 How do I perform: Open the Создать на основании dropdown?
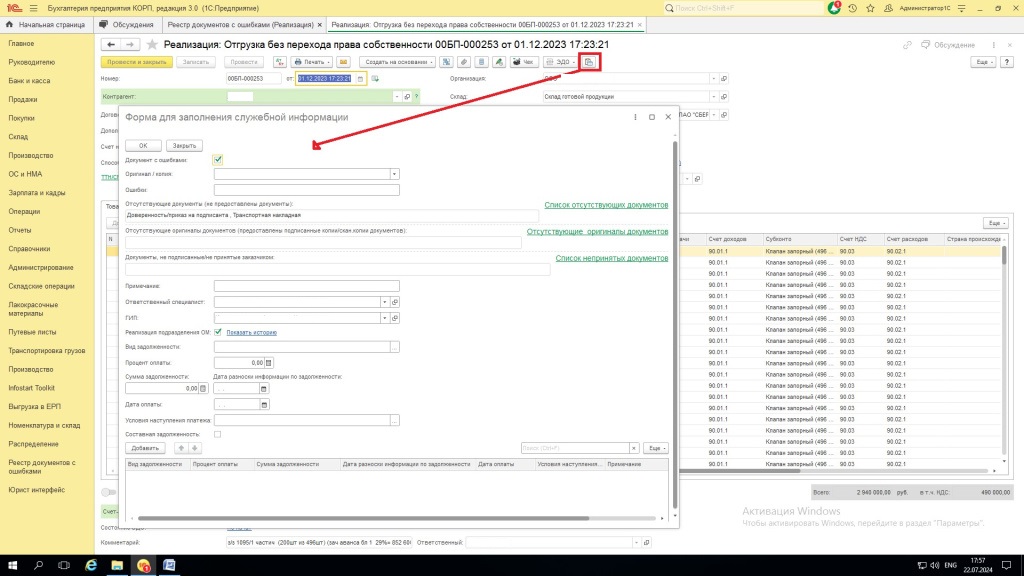(x=398, y=62)
